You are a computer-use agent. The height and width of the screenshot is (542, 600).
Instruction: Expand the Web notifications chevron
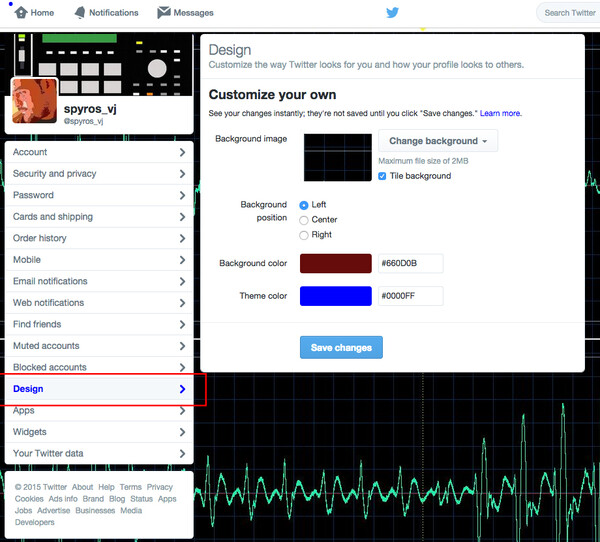tap(182, 303)
